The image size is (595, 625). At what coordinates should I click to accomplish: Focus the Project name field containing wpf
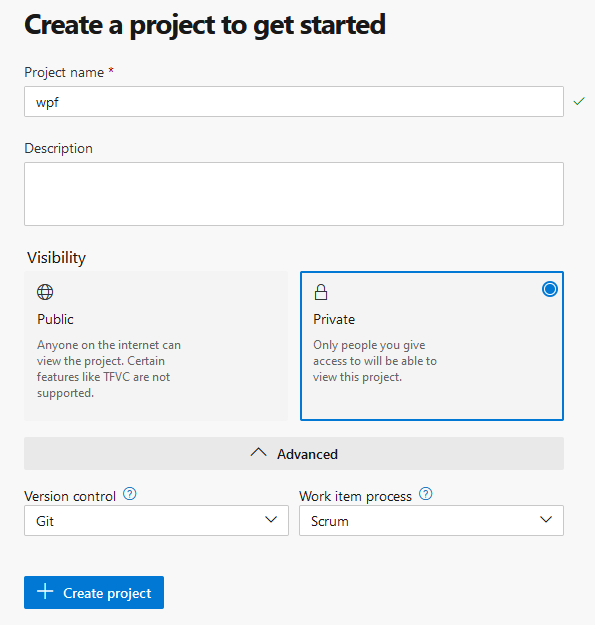(x=294, y=102)
